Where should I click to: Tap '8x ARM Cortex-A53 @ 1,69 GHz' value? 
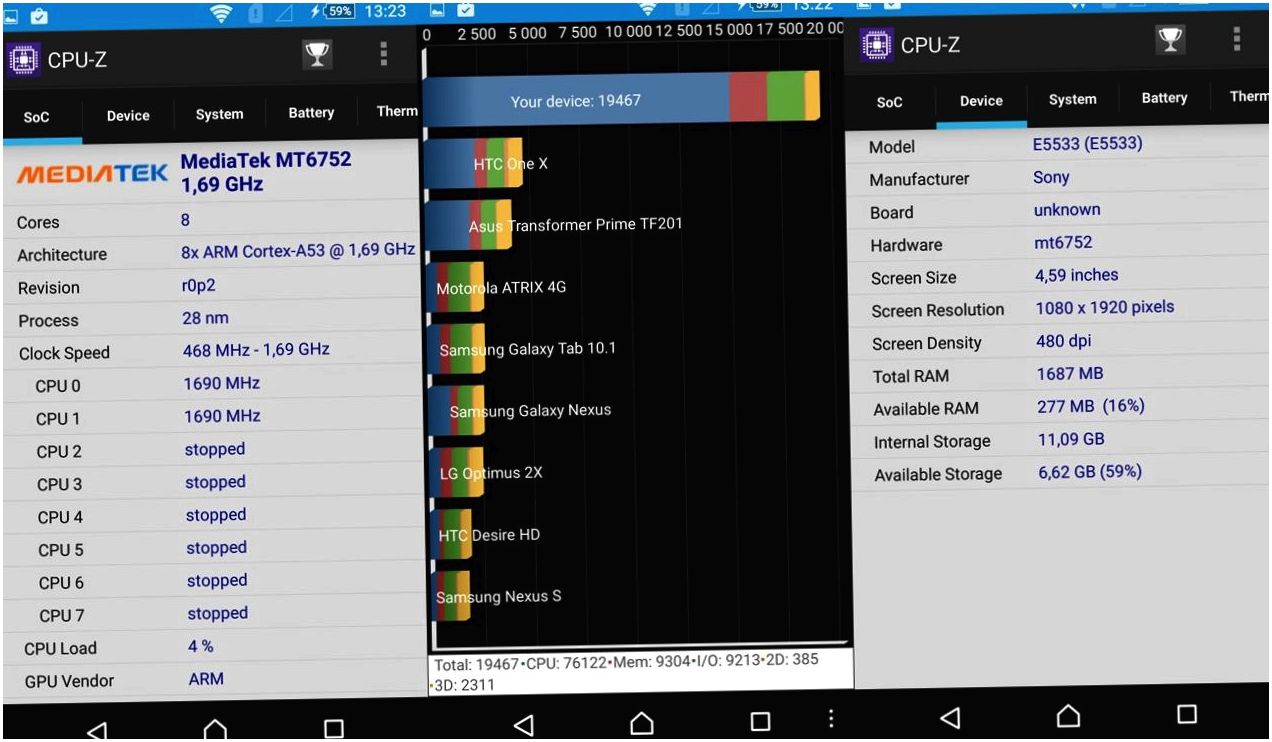pos(298,251)
